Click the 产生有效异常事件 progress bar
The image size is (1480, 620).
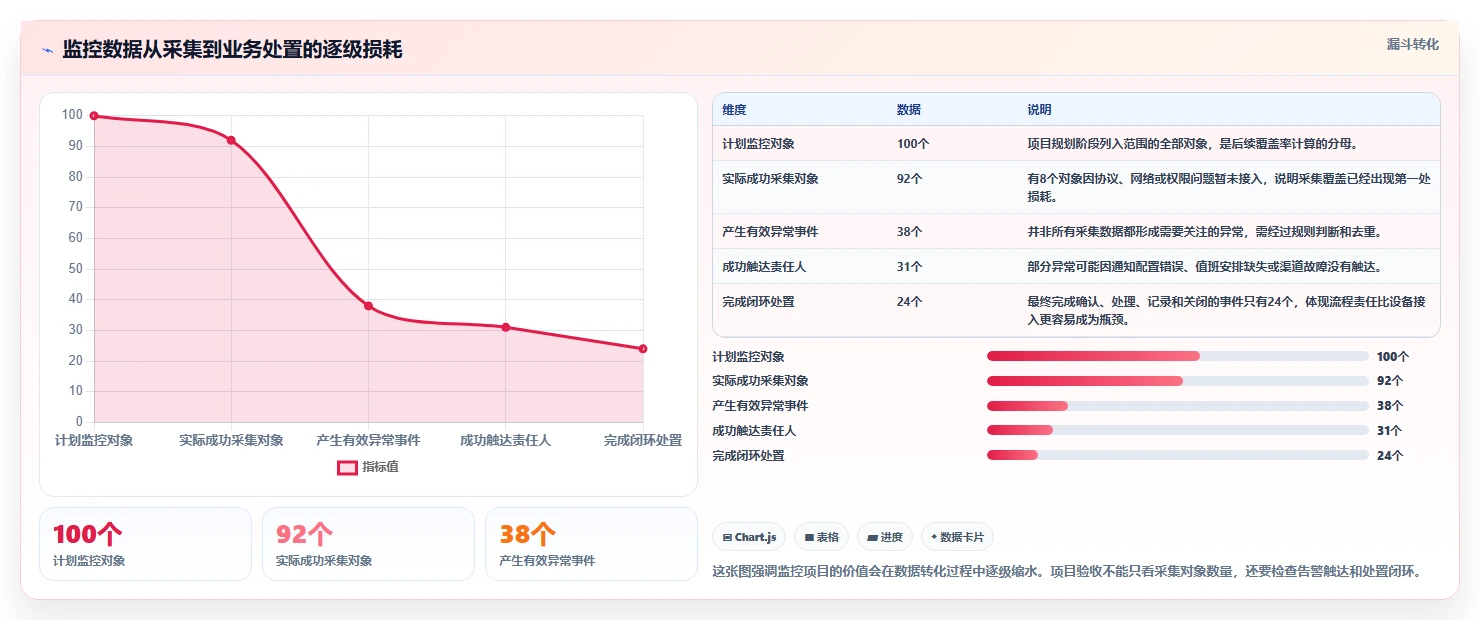click(x=1178, y=406)
